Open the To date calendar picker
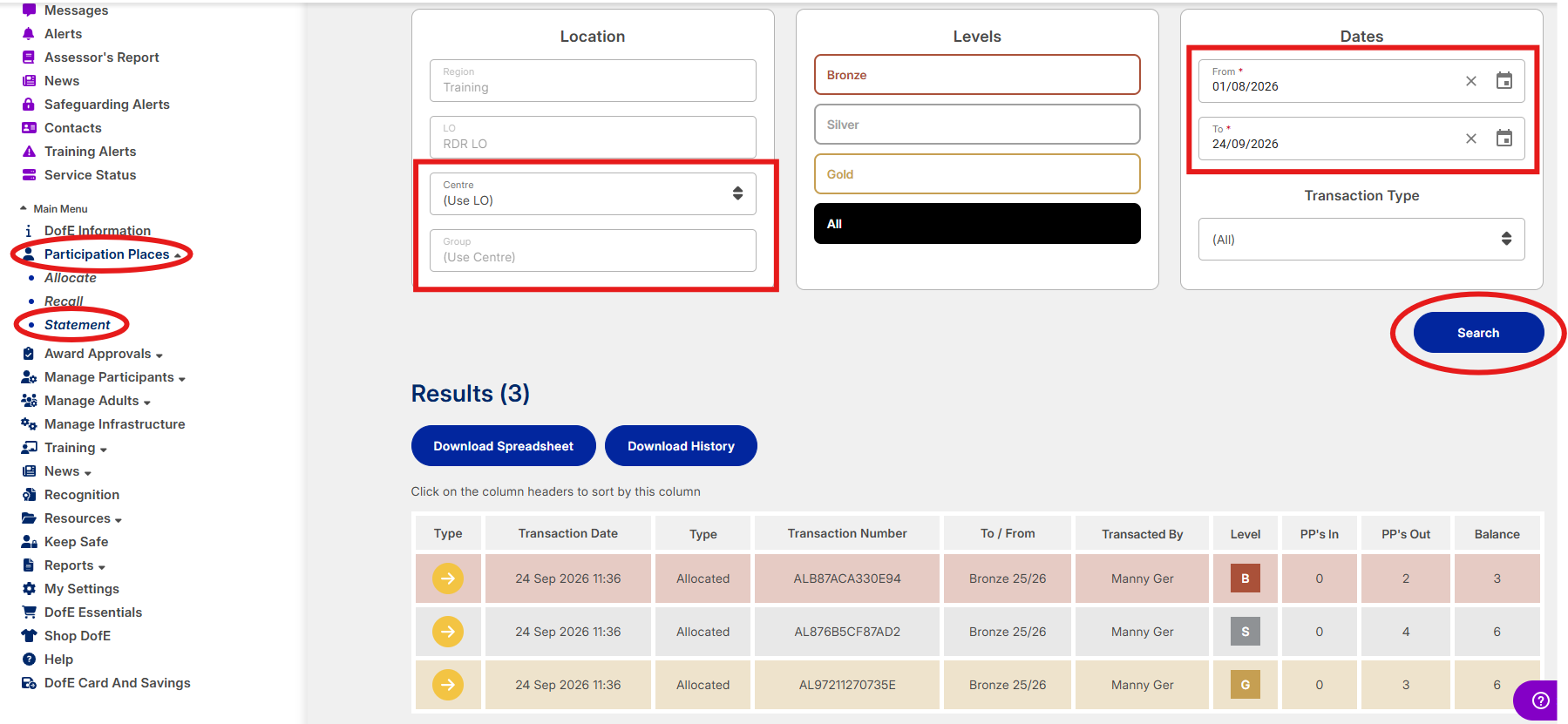 coord(1504,139)
